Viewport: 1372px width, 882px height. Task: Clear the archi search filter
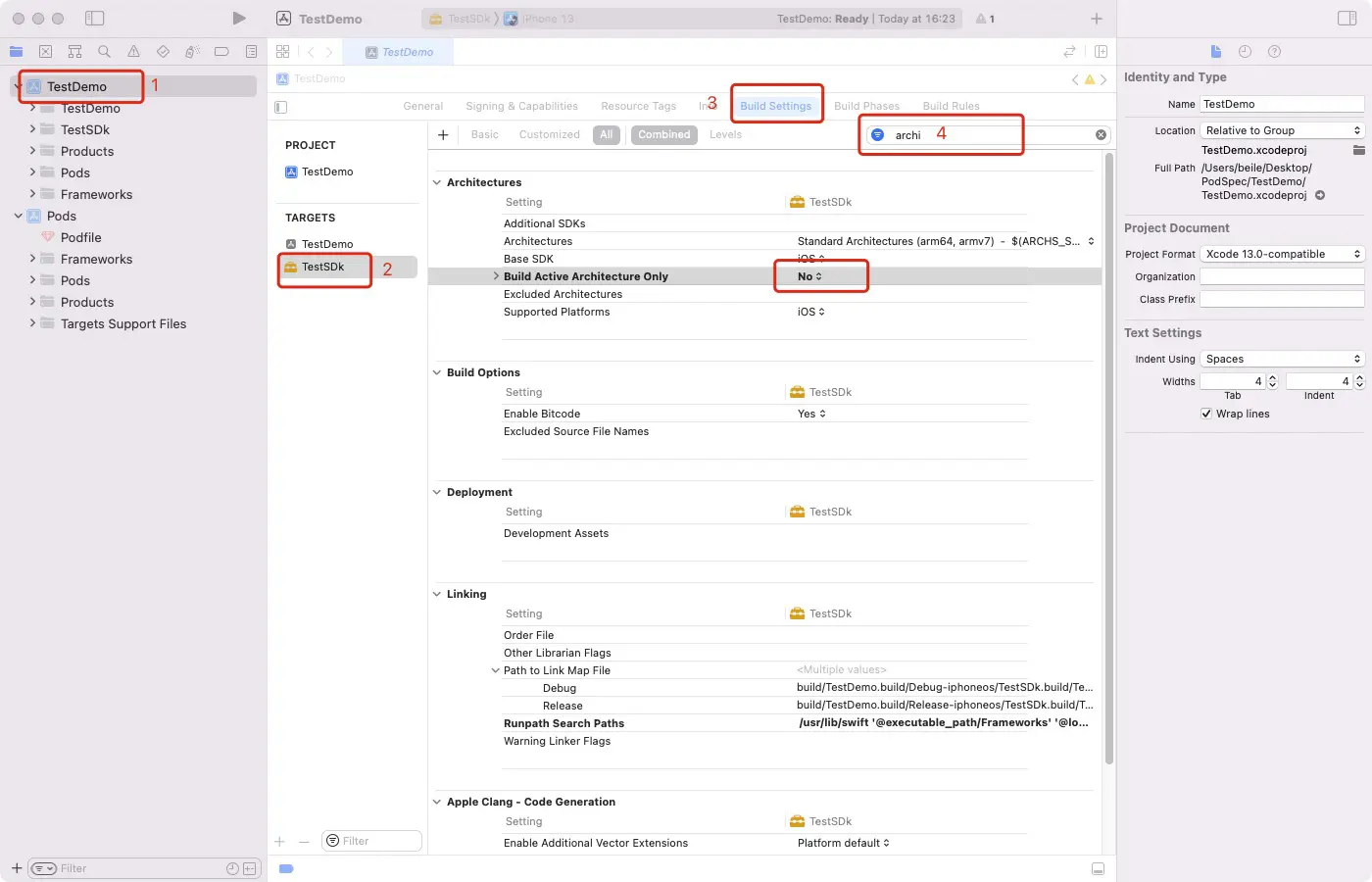(1101, 135)
